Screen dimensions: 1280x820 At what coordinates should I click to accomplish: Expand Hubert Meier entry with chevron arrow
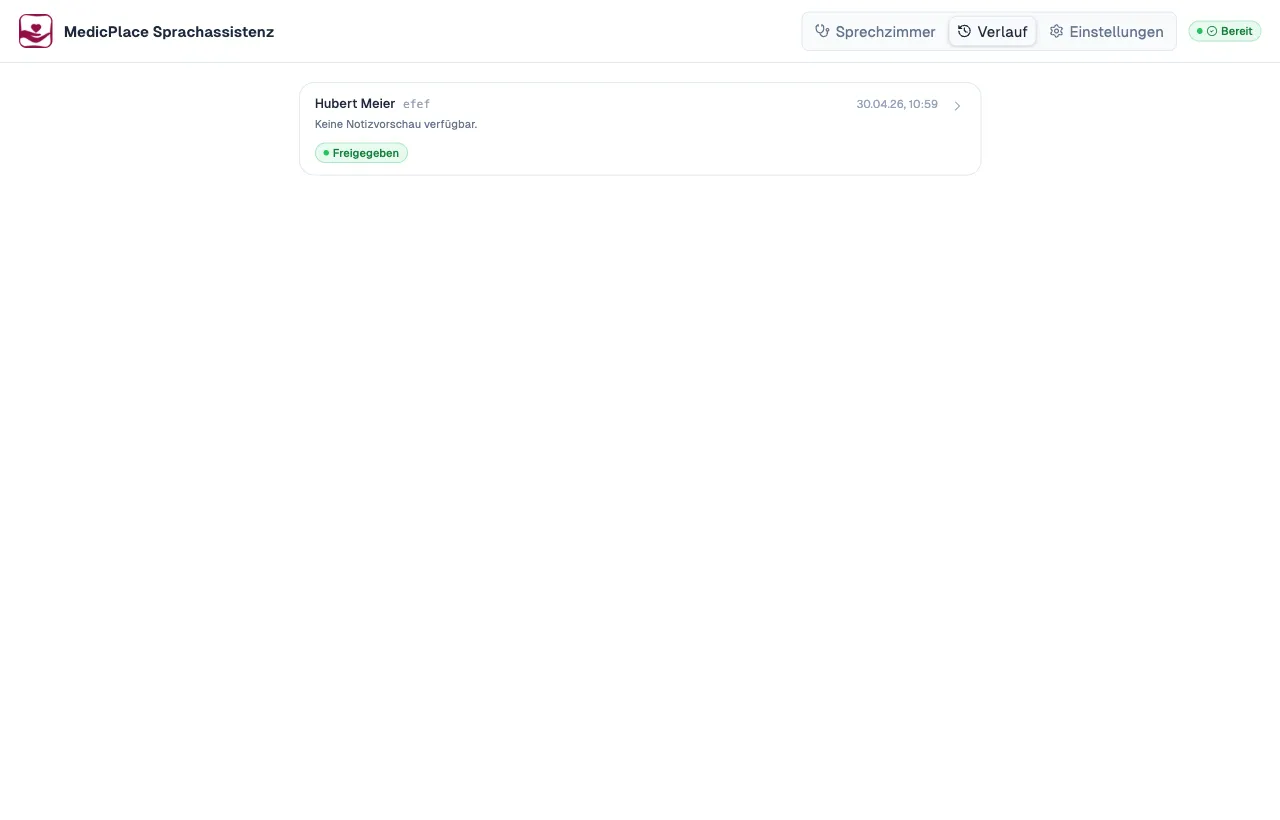coord(957,106)
